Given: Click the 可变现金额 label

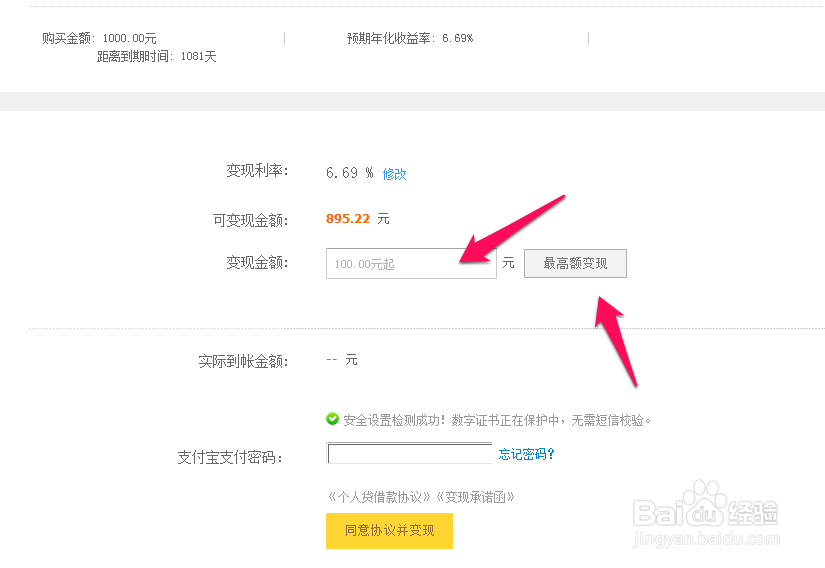Looking at the screenshot, I should 250,220.
